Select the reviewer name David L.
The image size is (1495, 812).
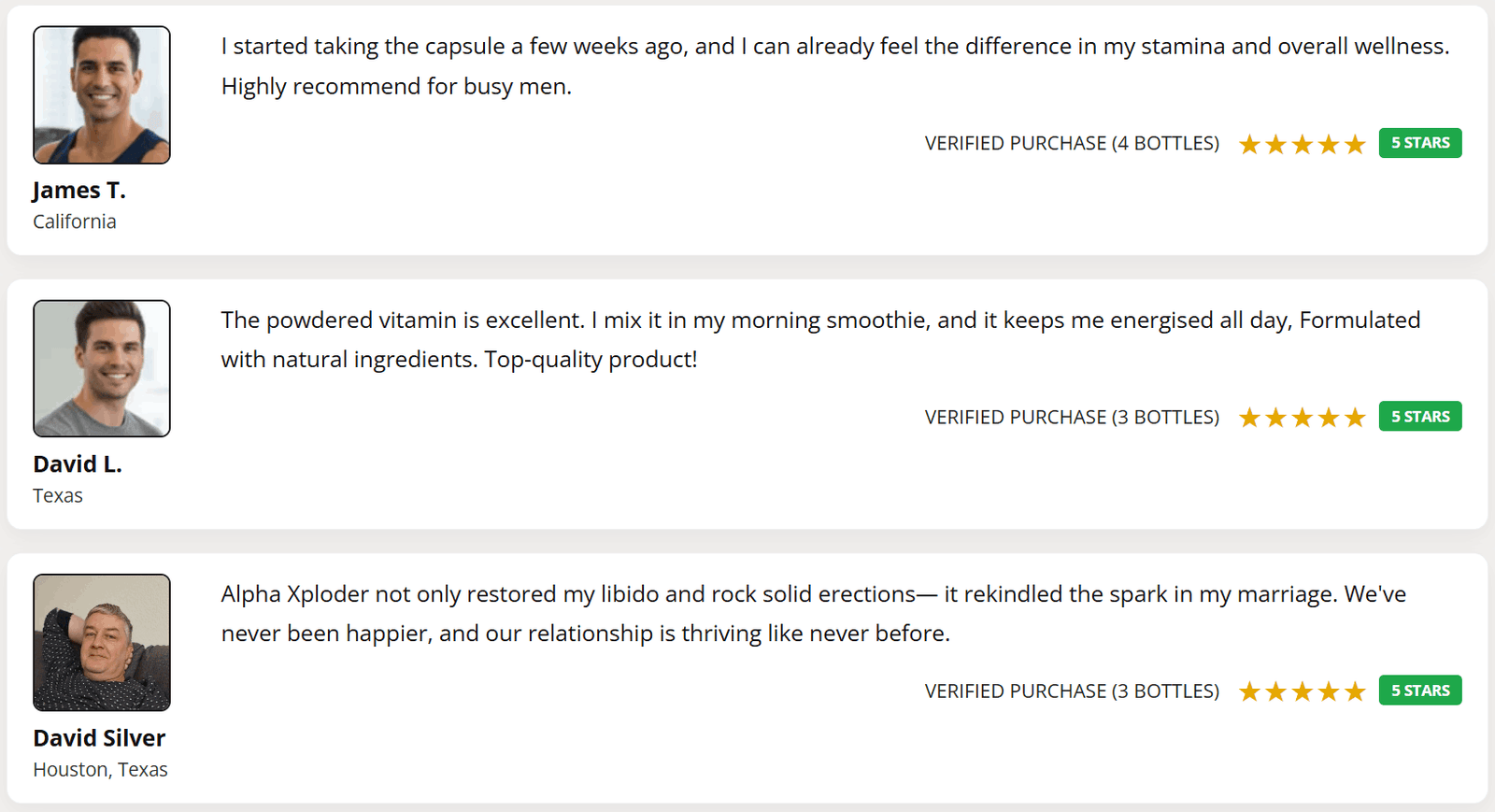pos(78,464)
